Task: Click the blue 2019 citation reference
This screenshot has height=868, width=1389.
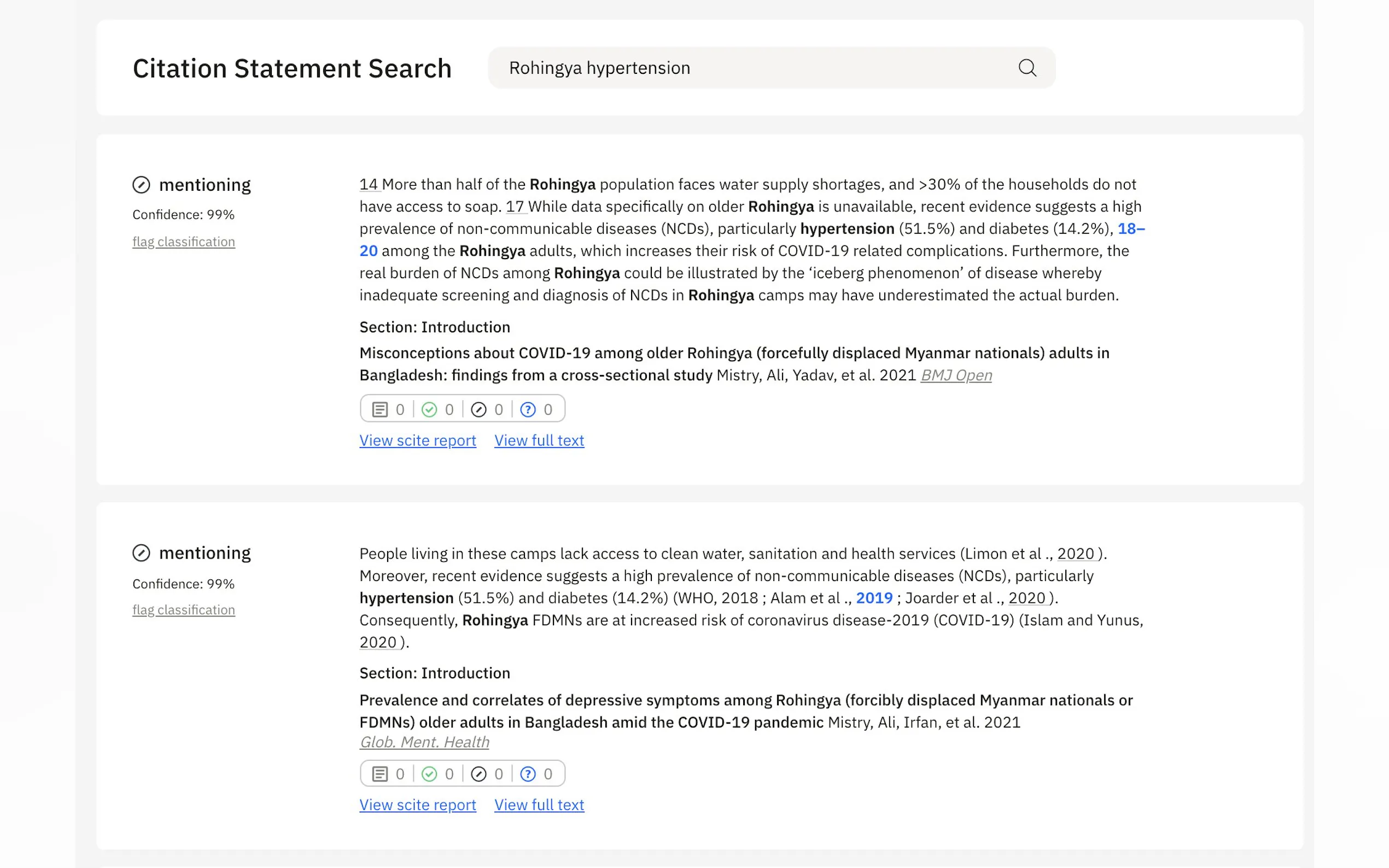Action: [x=873, y=598]
